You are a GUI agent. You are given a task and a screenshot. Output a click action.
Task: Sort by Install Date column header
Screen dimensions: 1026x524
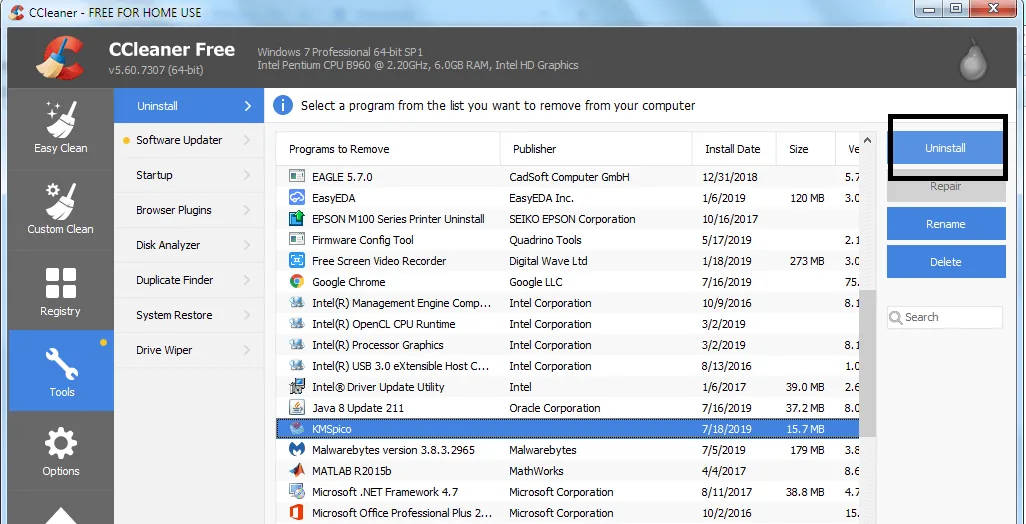coord(734,149)
